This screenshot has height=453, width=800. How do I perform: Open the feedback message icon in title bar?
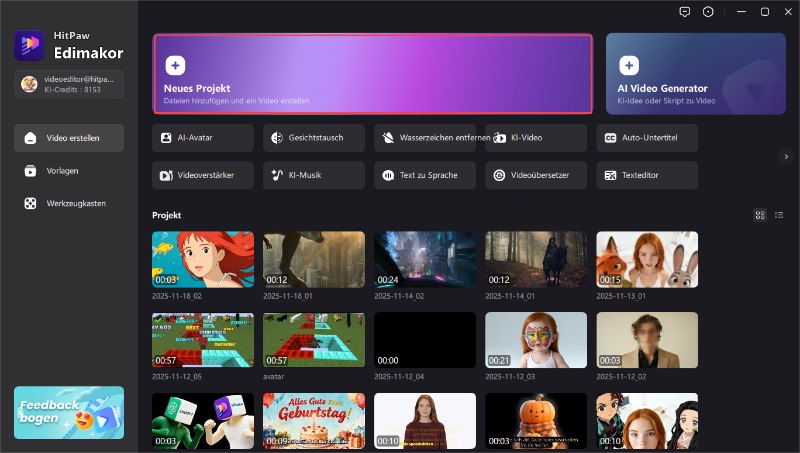pyautogui.click(x=684, y=12)
